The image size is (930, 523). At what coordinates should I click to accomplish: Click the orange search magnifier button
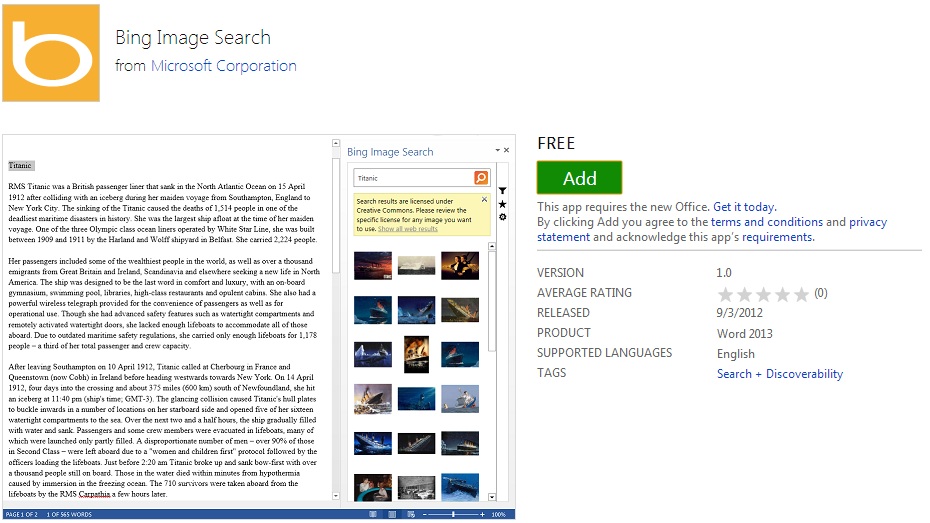coord(481,177)
